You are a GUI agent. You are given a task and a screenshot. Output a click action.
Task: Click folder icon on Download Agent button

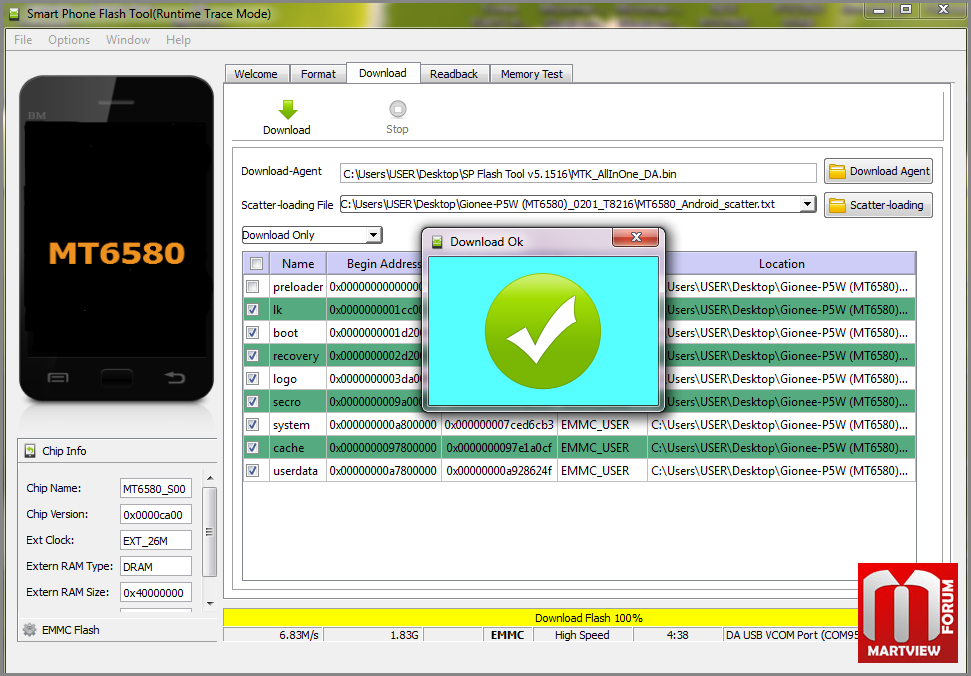pyautogui.click(x=837, y=171)
